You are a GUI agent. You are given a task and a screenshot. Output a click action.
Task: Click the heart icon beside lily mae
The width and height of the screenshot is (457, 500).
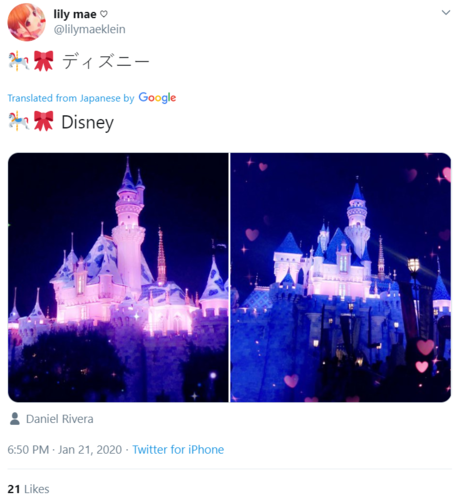(x=104, y=14)
